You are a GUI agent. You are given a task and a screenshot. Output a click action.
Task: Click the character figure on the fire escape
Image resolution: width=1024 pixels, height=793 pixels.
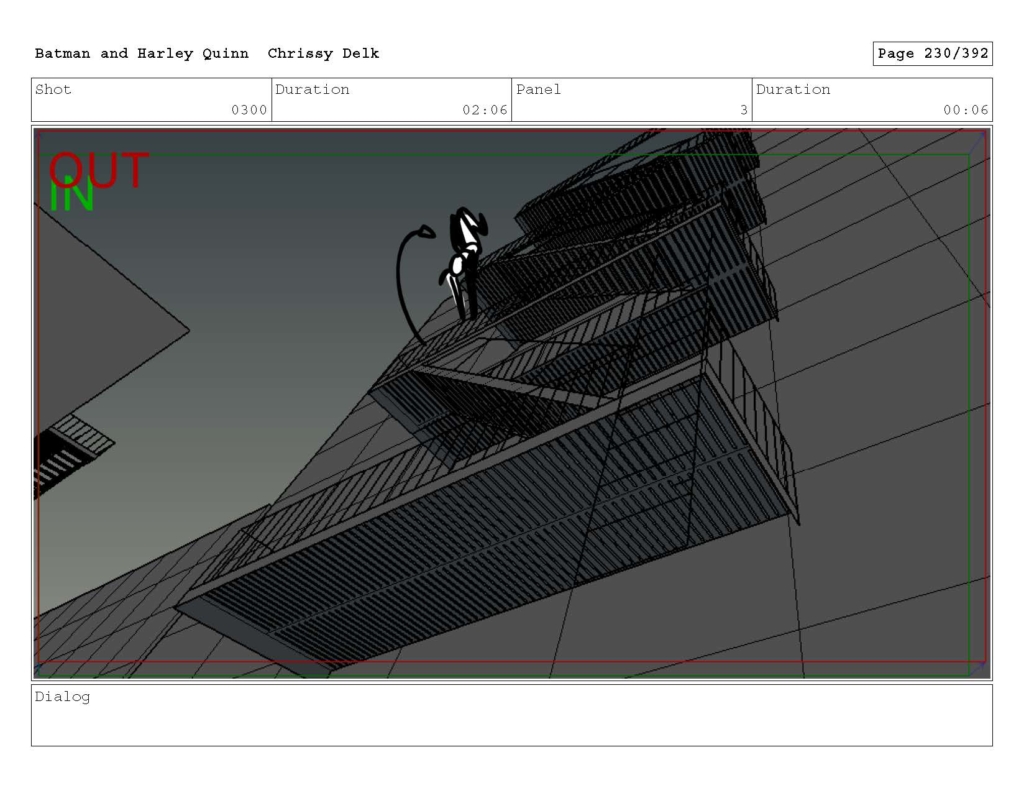[463, 263]
